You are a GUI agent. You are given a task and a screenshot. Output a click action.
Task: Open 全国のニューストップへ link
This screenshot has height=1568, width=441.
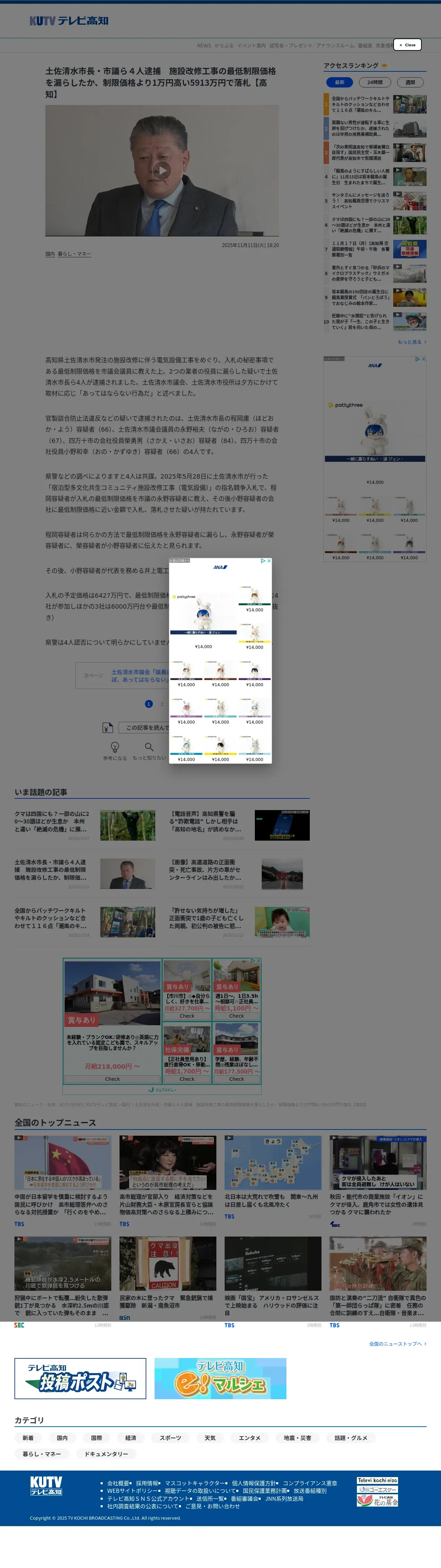pyautogui.click(x=397, y=1343)
